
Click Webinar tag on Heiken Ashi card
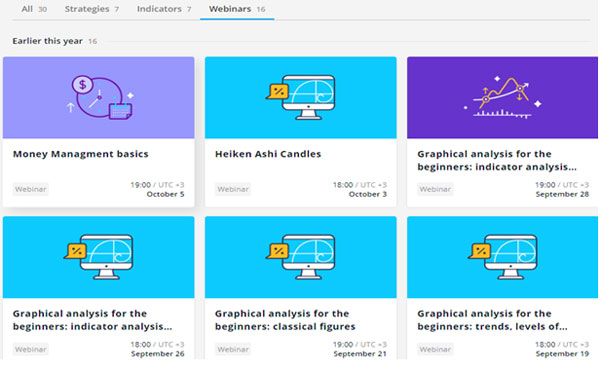233,189
